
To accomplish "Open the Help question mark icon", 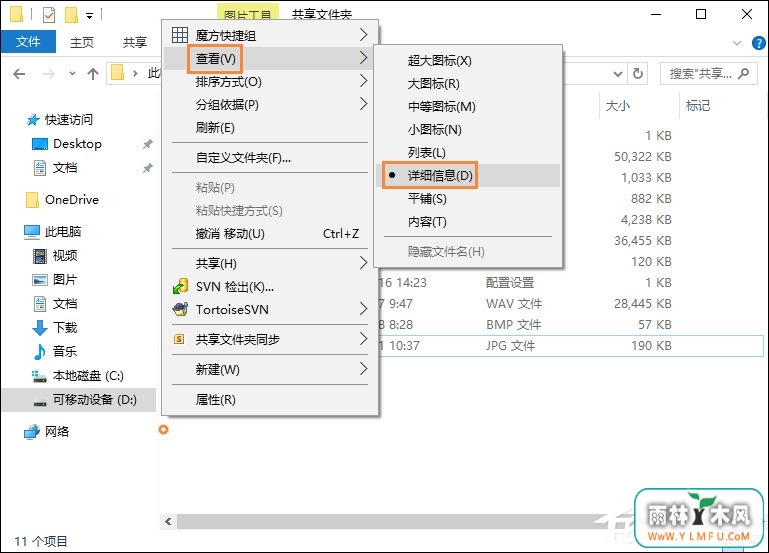I will [x=758, y=43].
